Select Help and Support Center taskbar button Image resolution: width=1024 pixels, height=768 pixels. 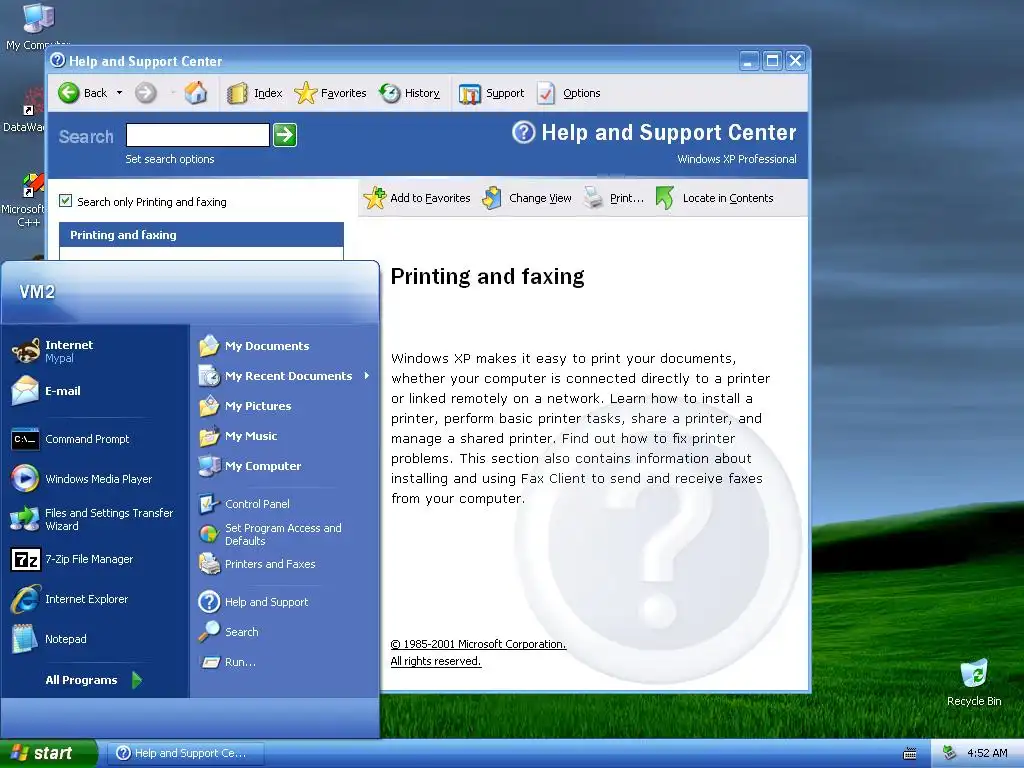click(185, 753)
